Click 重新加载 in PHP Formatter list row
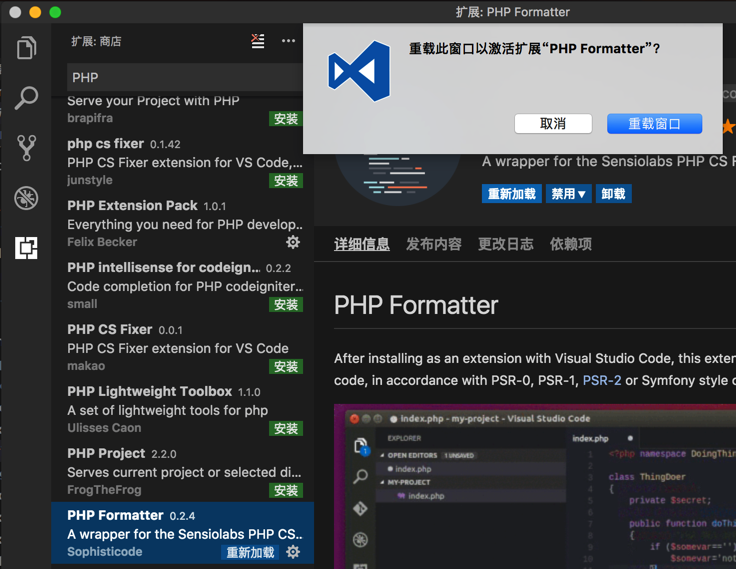Screen dimensions: 736x569 (x=250, y=553)
